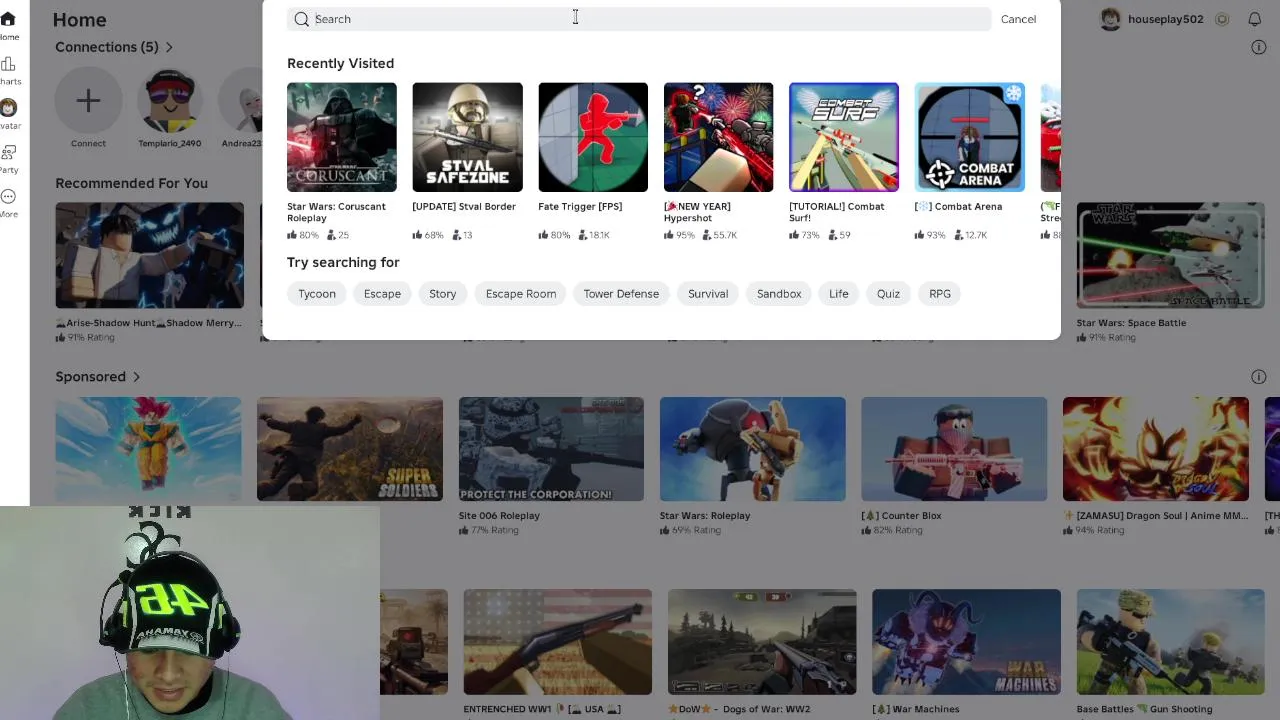Open ZAMASU Dragon Soul thumbnail
Image resolution: width=1280 pixels, height=720 pixels.
(1155, 449)
